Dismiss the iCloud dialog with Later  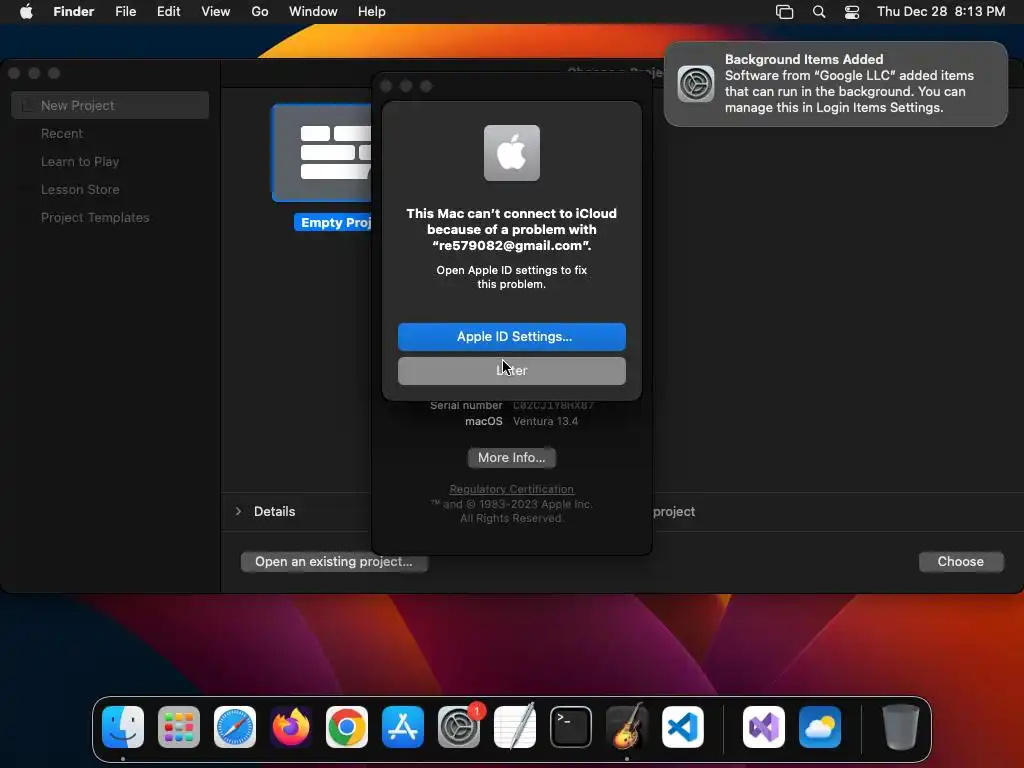(x=511, y=371)
